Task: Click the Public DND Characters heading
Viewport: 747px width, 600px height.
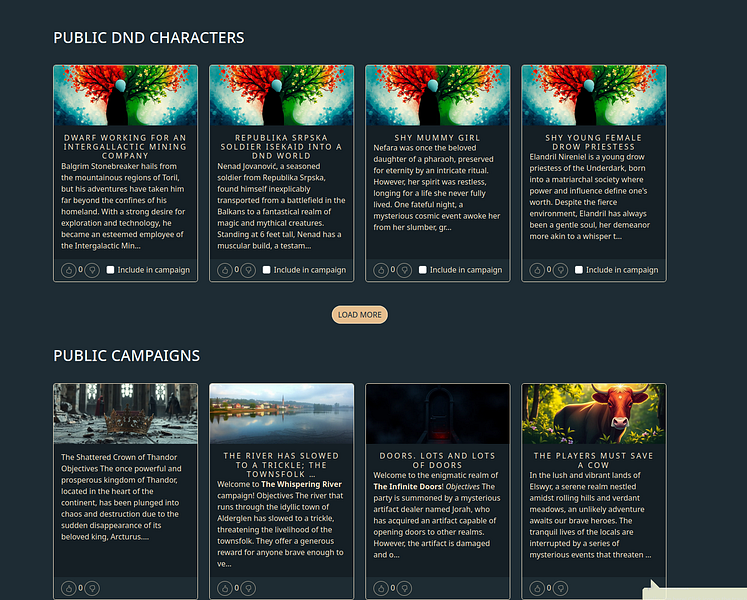Action: [149, 38]
